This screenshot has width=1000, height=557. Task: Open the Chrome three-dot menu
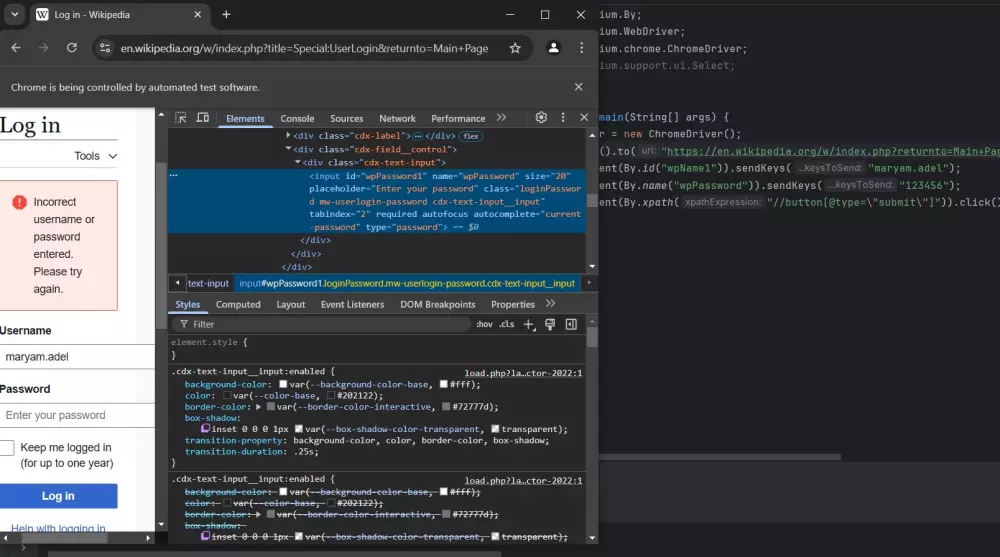(581, 48)
